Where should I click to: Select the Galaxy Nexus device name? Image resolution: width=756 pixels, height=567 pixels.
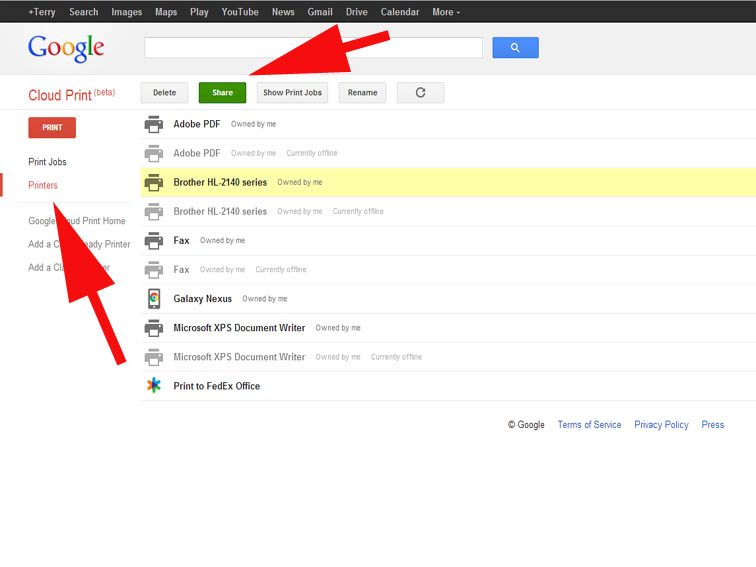pos(202,298)
